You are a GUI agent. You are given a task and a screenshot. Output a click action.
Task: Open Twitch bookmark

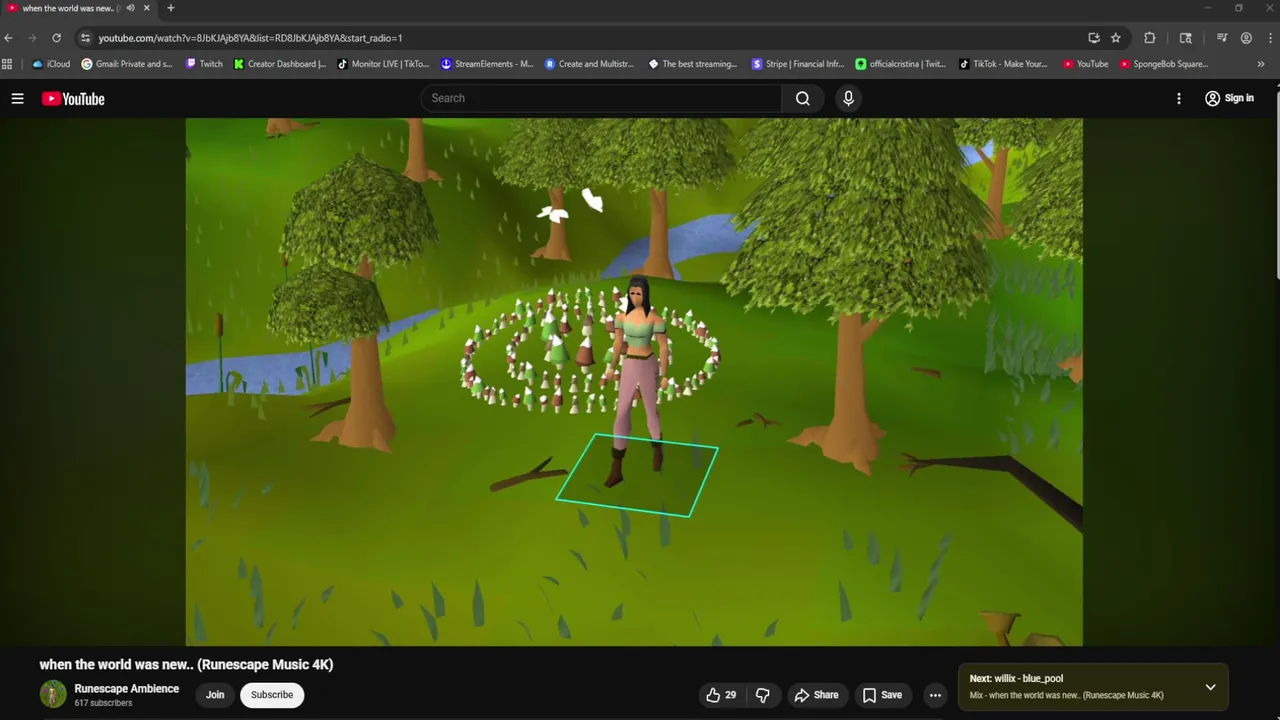point(204,64)
